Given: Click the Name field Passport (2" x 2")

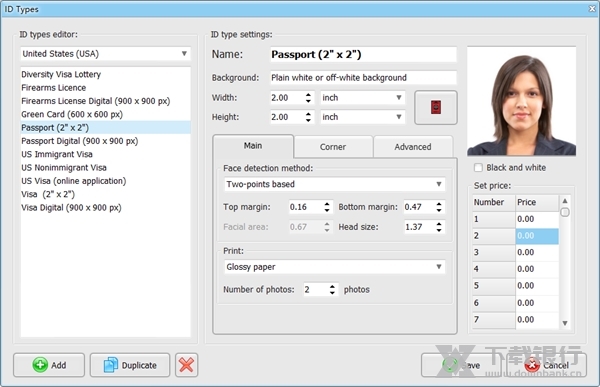Looking at the screenshot, I should click(363, 54).
